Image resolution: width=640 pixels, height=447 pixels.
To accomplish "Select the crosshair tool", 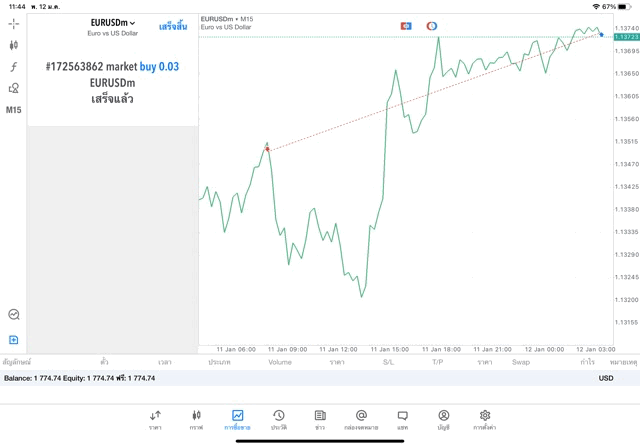I will pos(13,24).
